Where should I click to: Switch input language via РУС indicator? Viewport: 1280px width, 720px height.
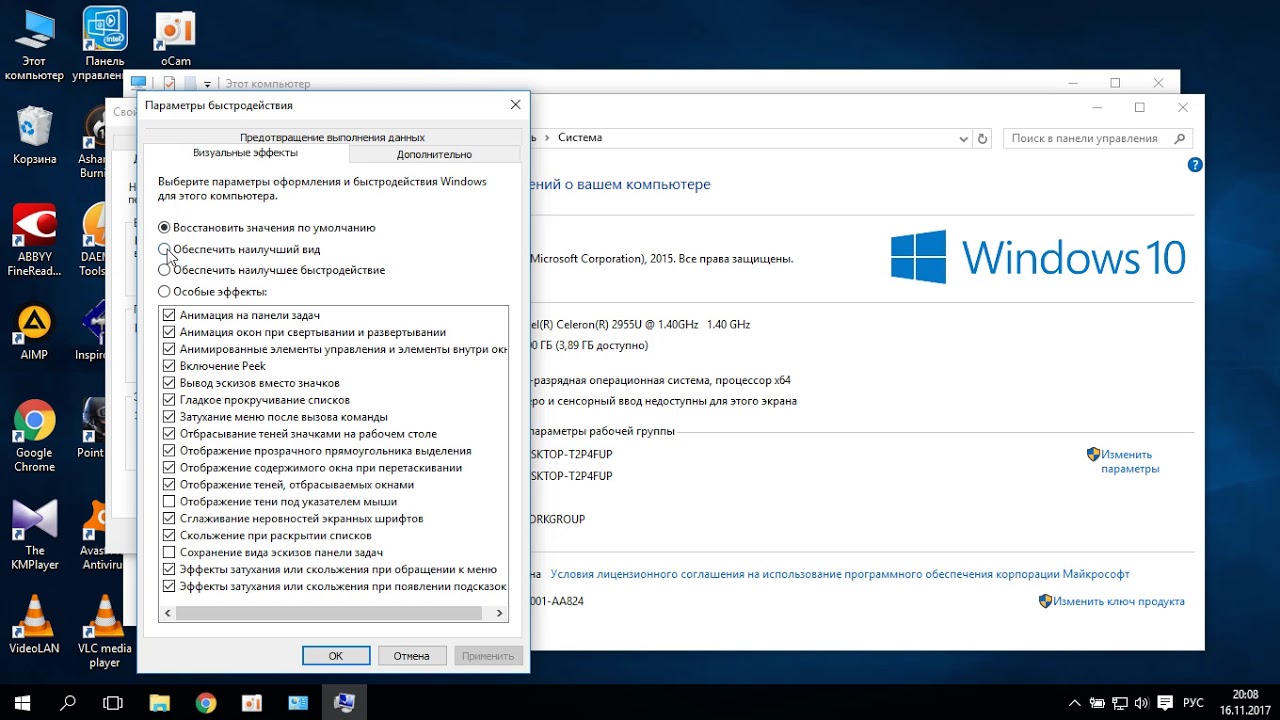(1193, 703)
